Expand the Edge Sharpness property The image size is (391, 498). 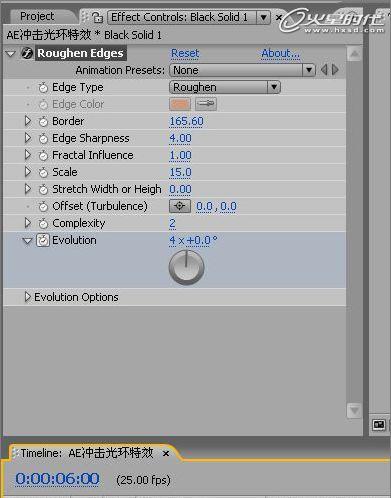click(28, 138)
